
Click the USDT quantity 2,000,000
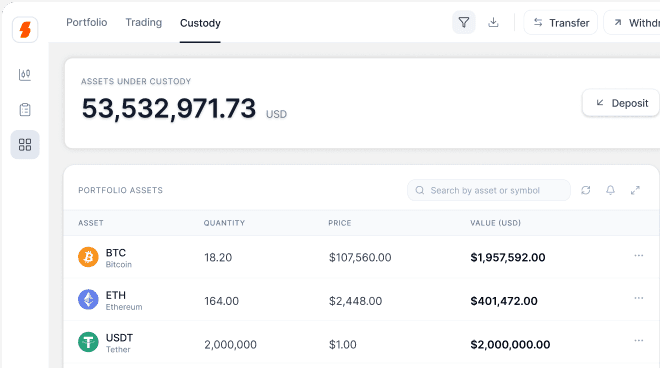pos(230,344)
